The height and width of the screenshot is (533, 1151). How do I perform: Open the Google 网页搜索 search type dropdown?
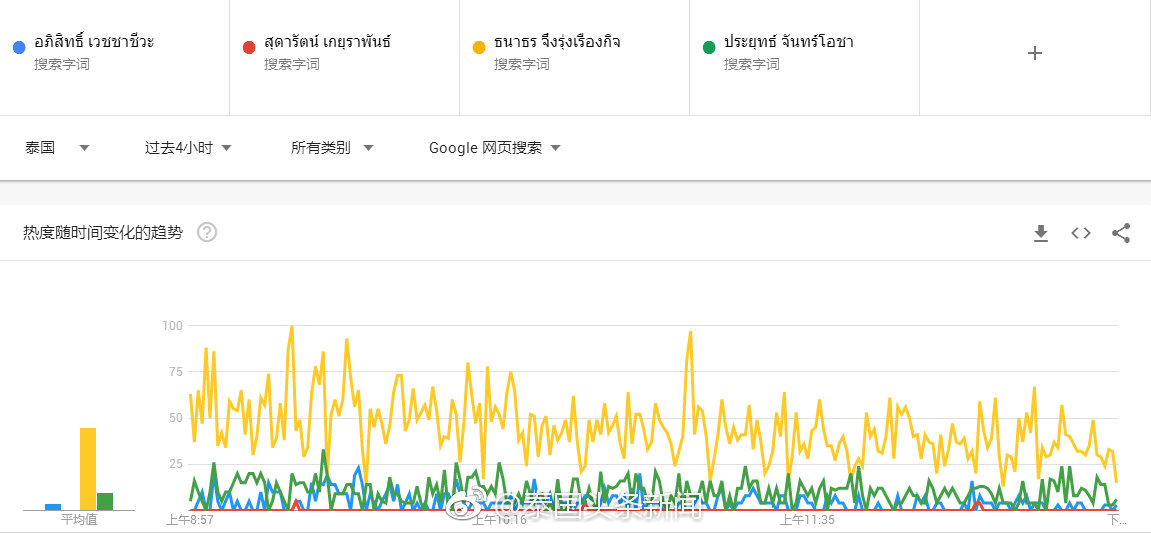click(x=494, y=148)
